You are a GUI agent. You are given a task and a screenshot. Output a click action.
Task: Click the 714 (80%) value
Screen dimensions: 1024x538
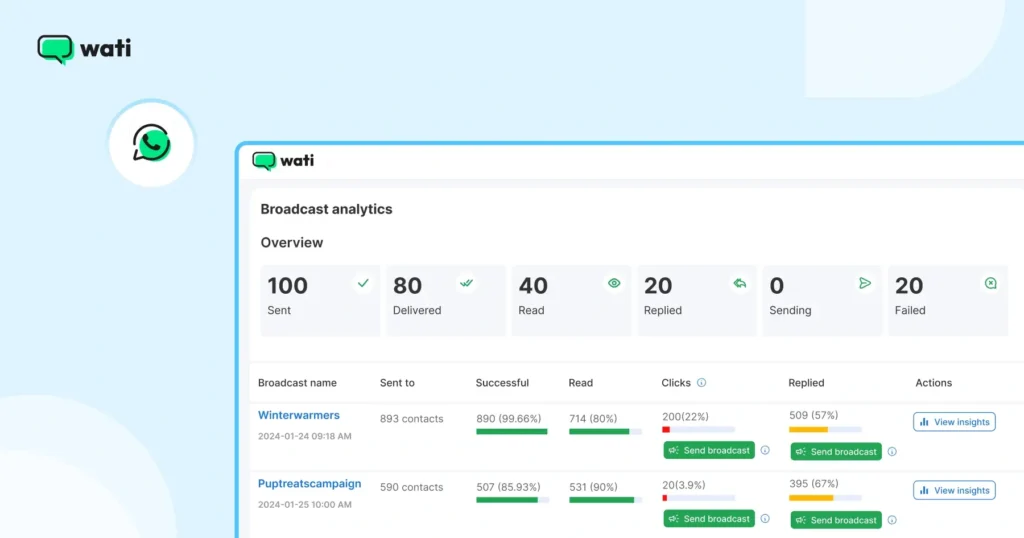593,419
